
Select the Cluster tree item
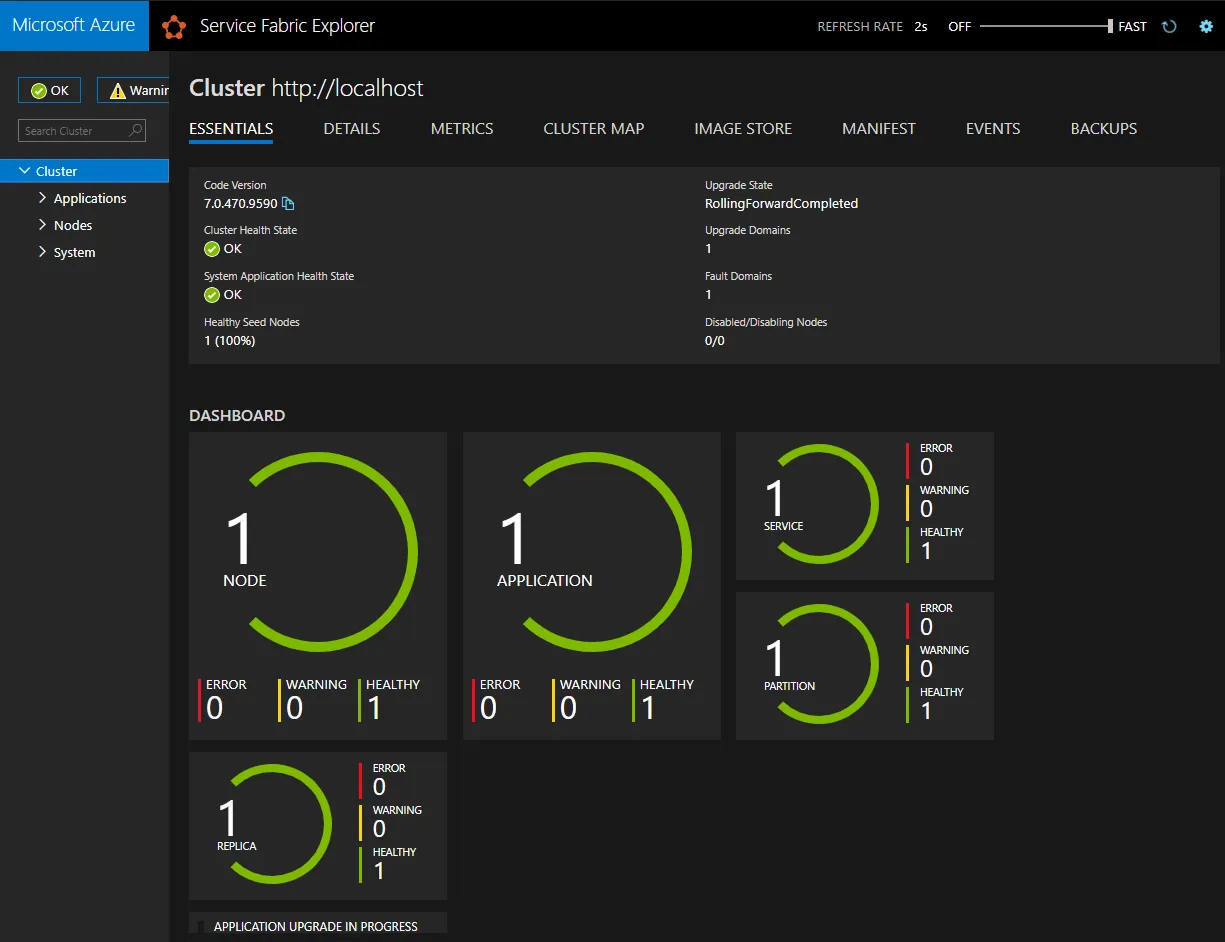[x=84, y=171]
